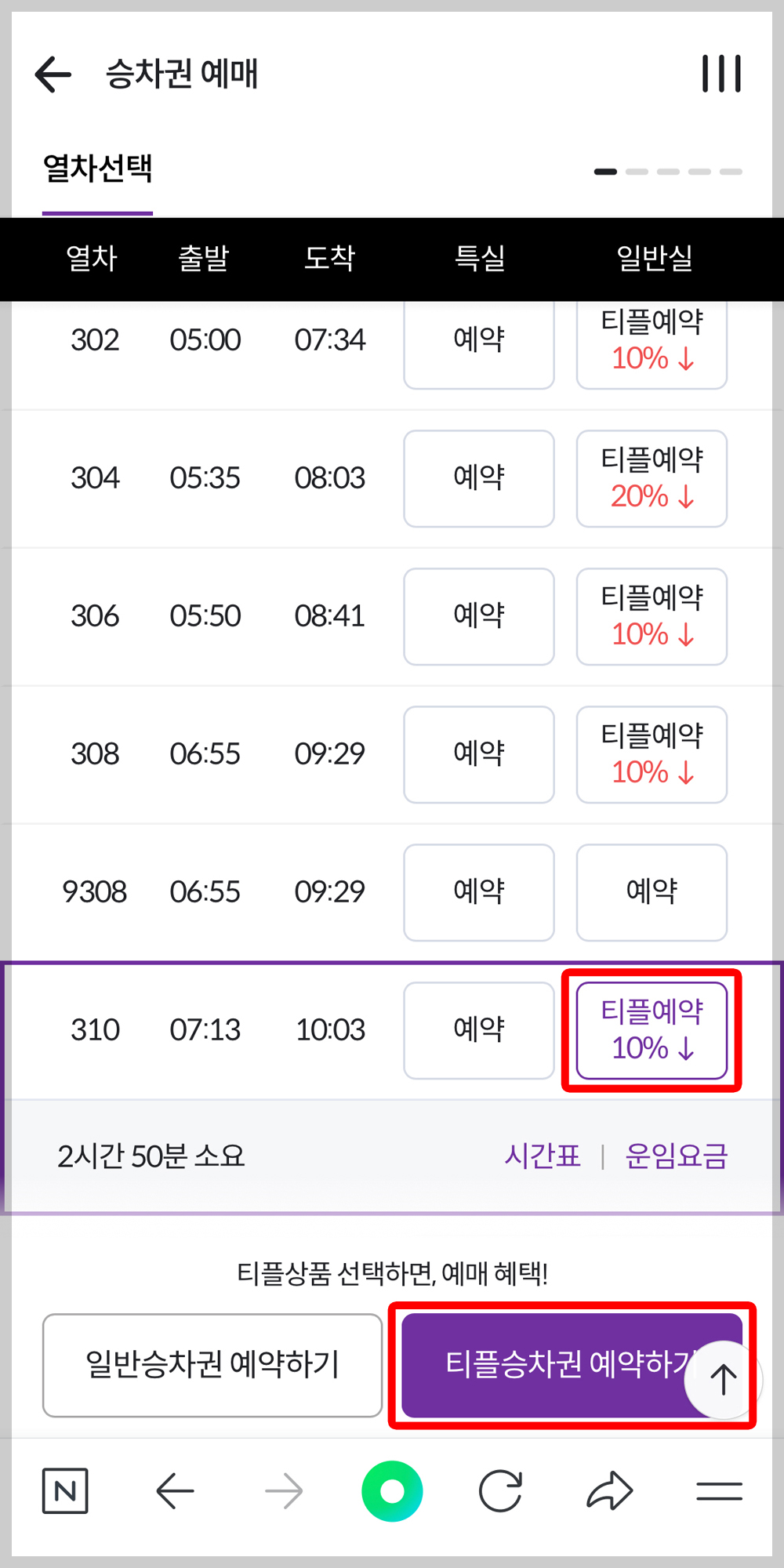Tap the first page indicator dot
This screenshot has width=784, height=1568.
(x=604, y=171)
